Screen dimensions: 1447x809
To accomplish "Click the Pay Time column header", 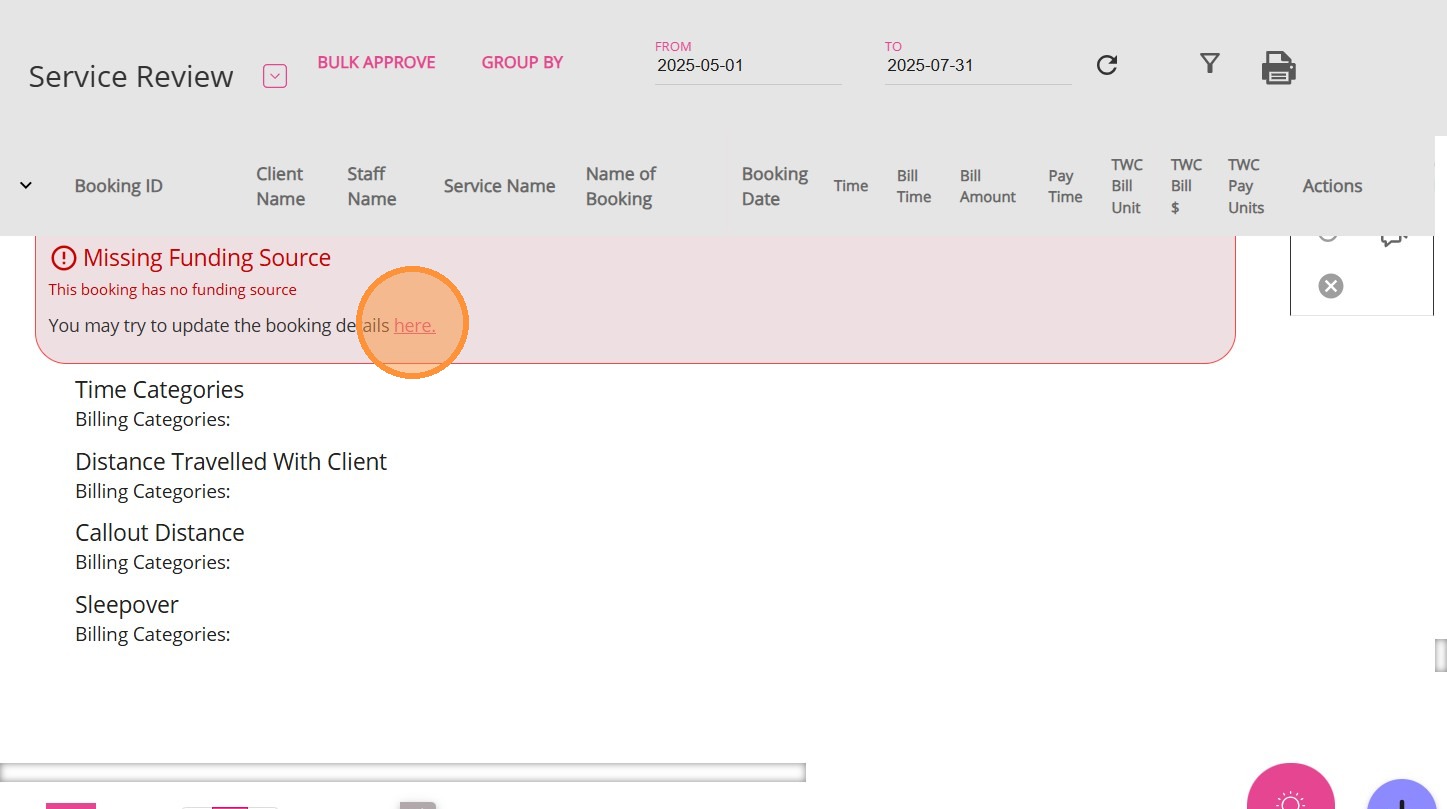I will point(1065,186).
